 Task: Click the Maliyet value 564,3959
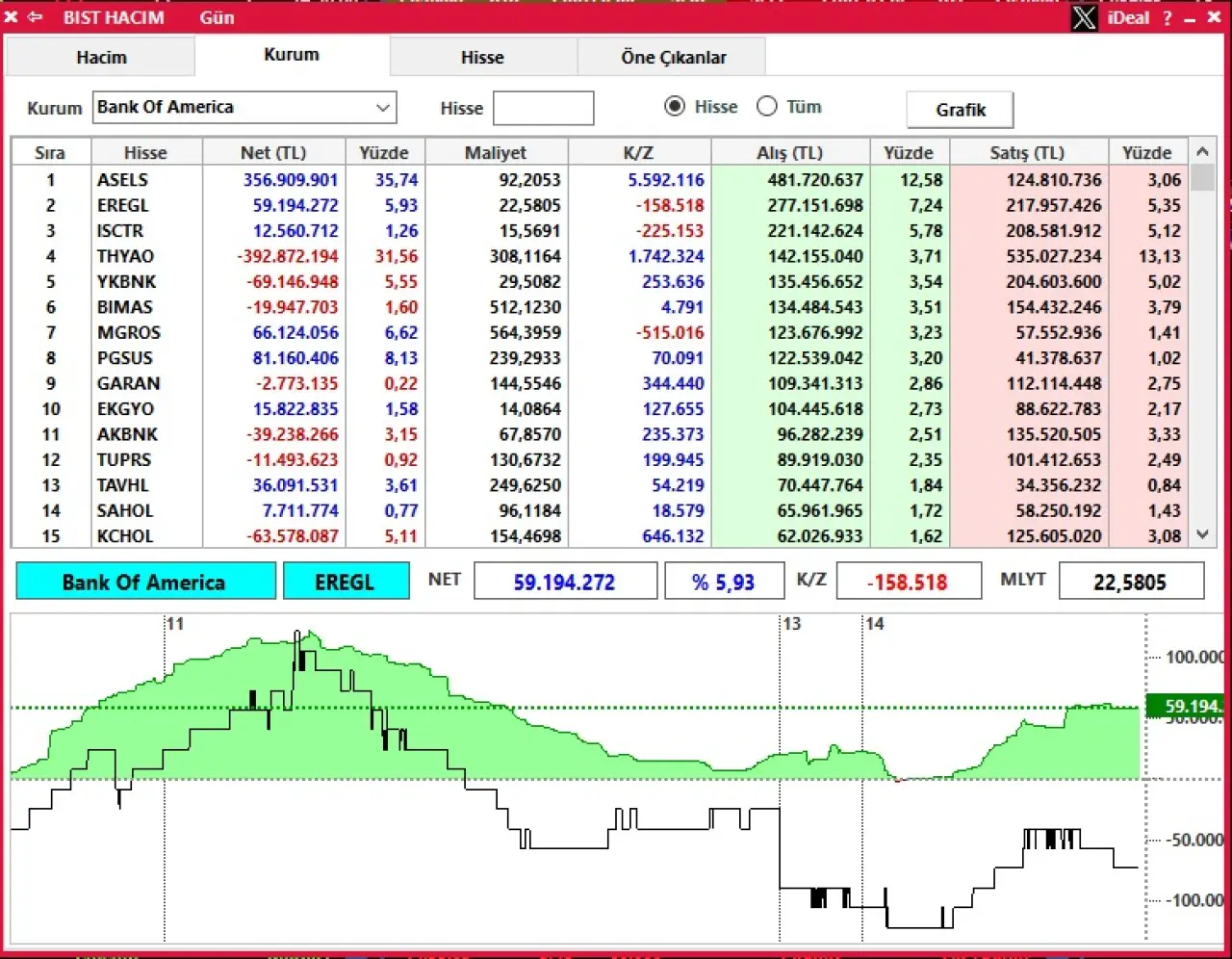pos(525,333)
